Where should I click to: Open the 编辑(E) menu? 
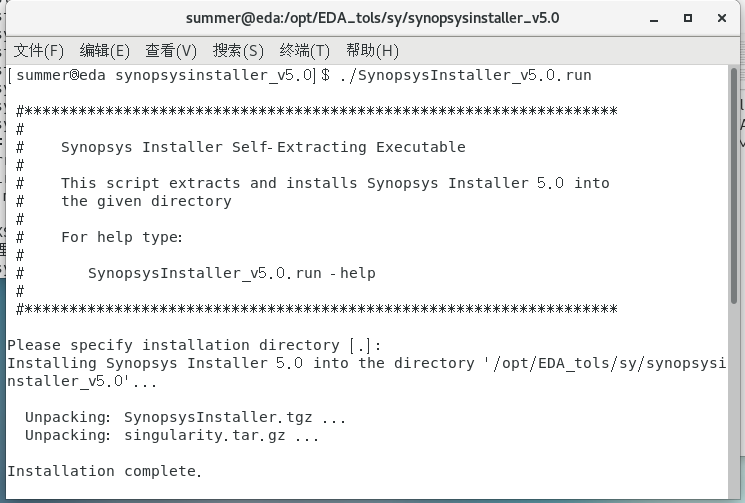[105, 51]
